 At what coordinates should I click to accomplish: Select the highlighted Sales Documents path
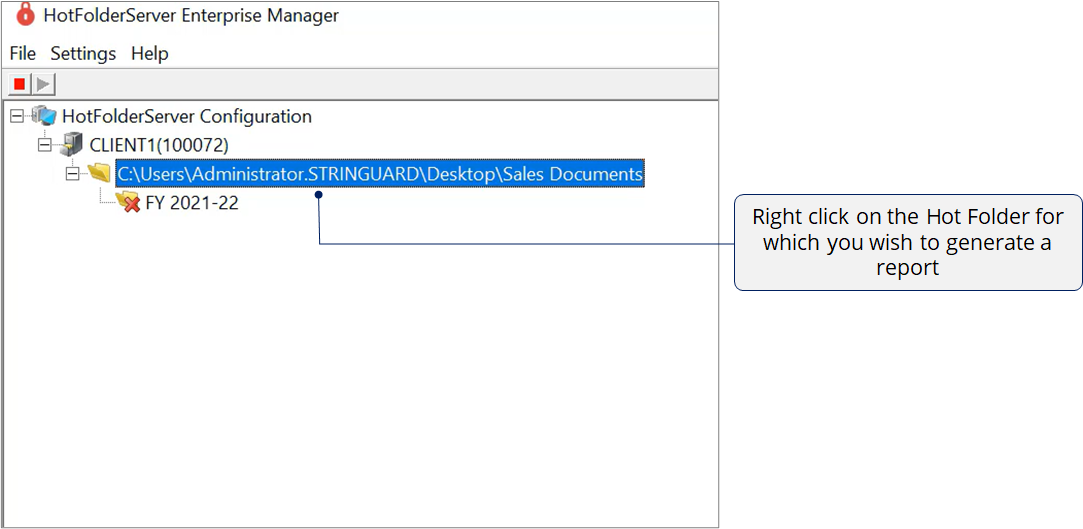point(379,174)
